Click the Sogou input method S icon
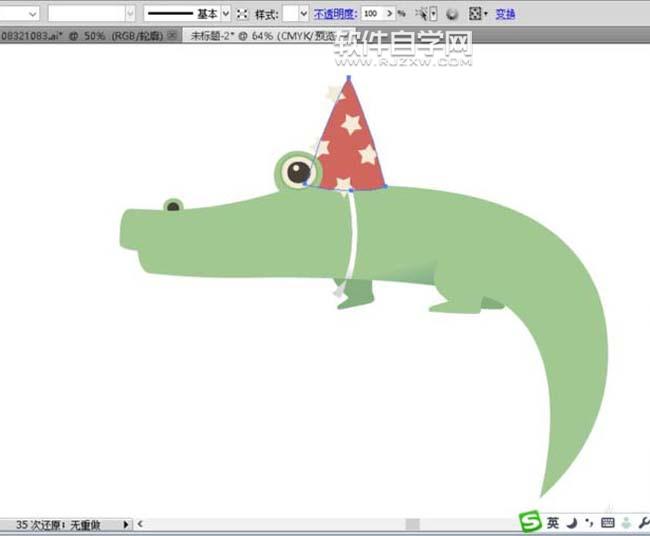This screenshot has width=650, height=536. (529, 522)
